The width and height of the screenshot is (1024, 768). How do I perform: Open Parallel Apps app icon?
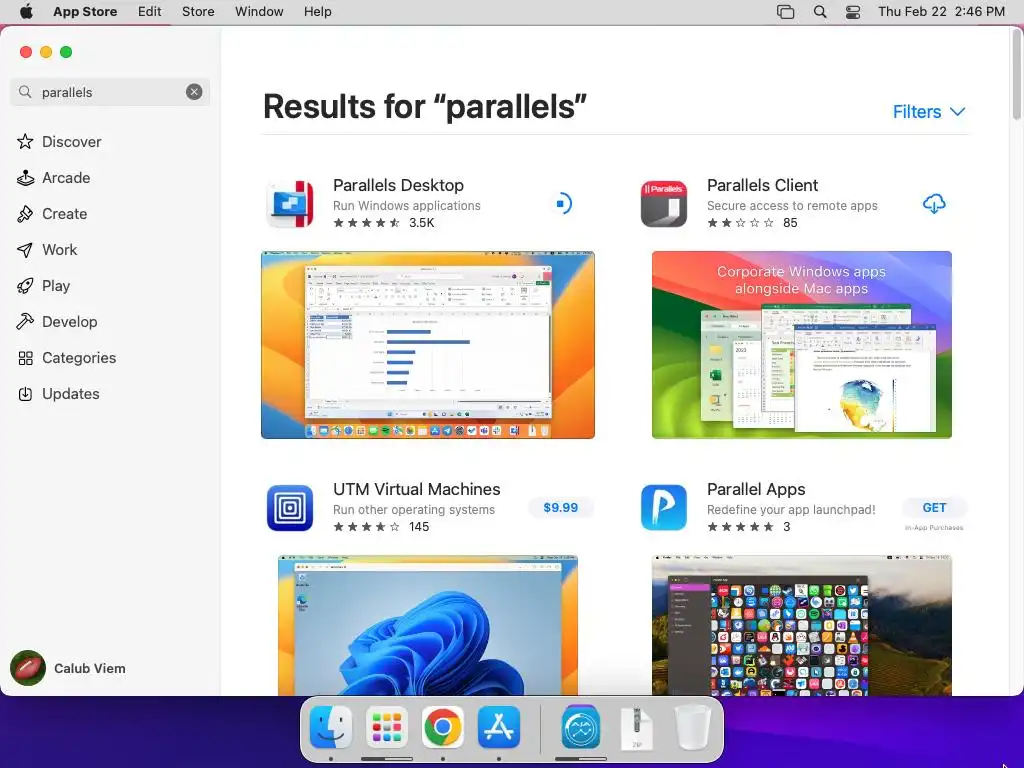point(664,507)
